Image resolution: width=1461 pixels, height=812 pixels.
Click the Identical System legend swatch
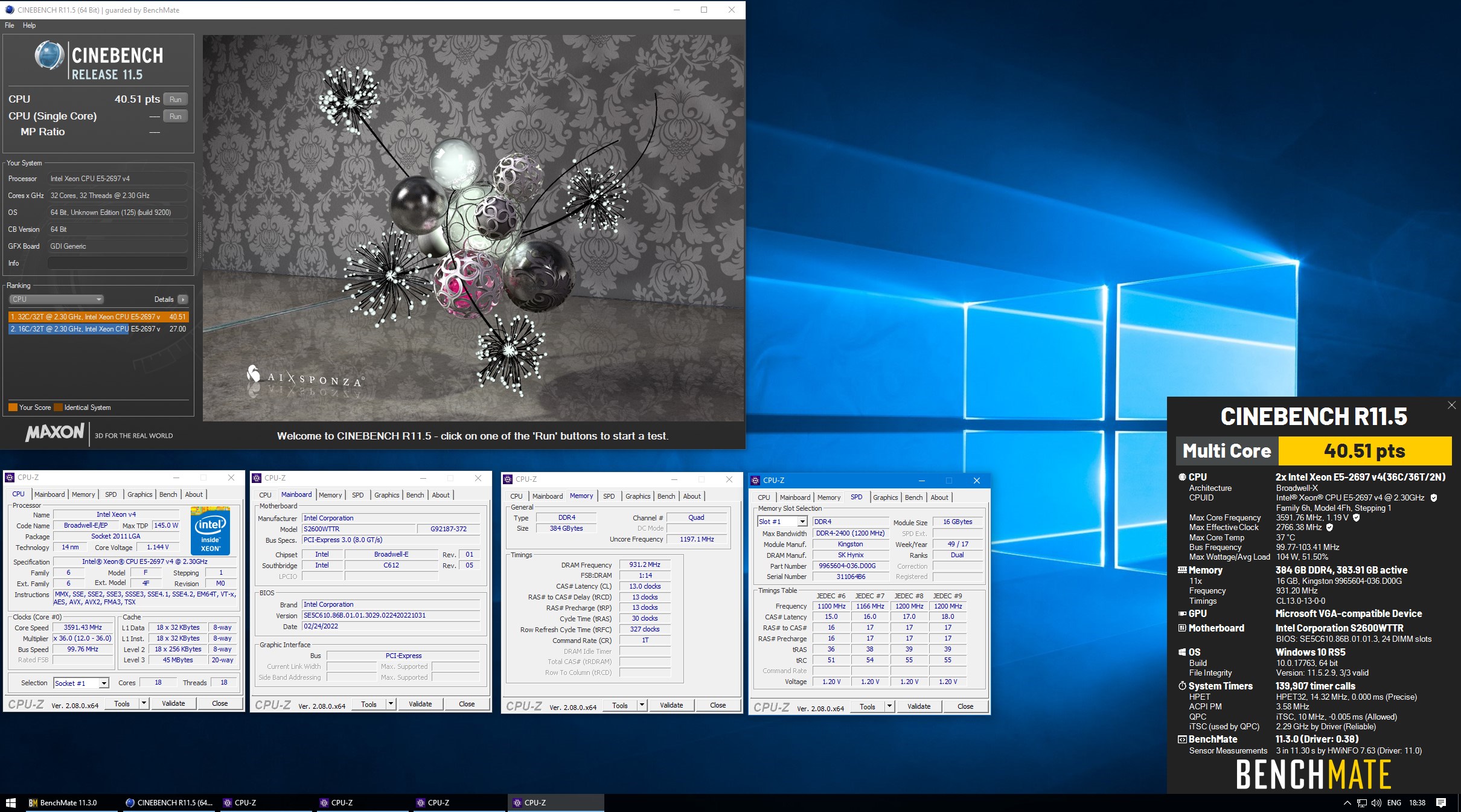(58, 408)
